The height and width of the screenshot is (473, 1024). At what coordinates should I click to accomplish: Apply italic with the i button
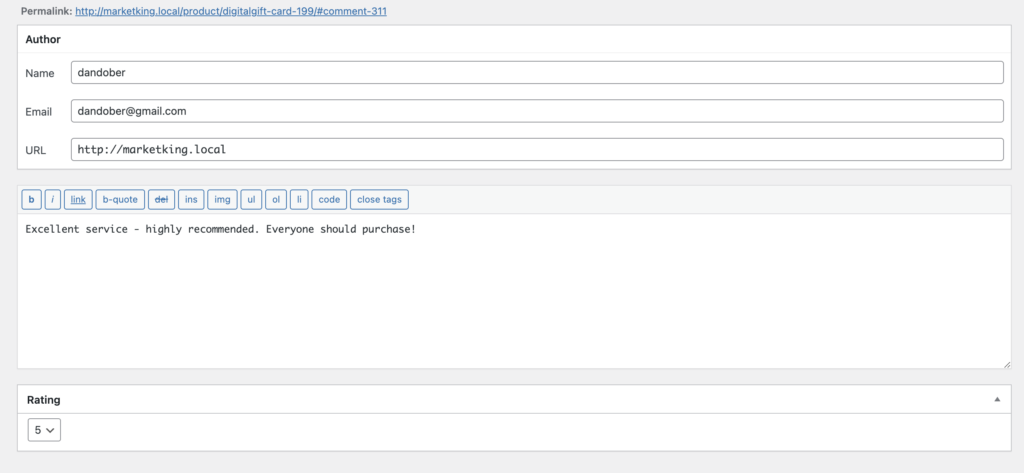pos(53,199)
